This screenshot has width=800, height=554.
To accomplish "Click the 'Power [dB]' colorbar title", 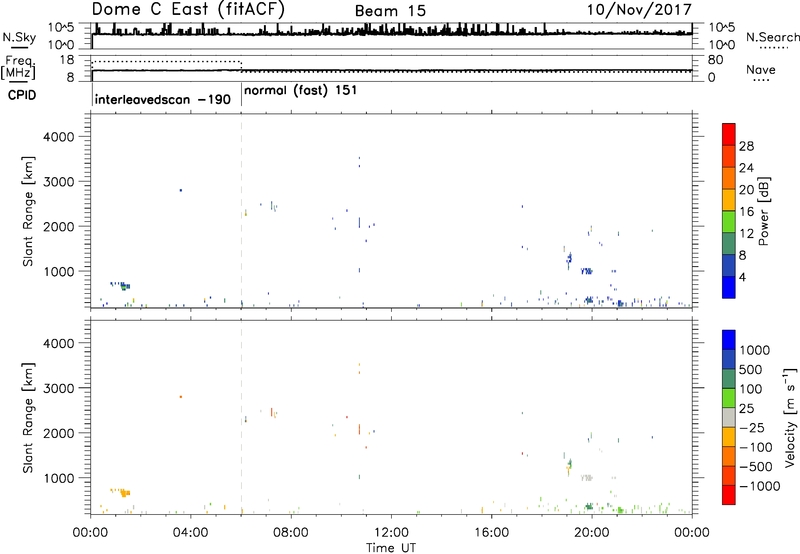I will [763, 211].
